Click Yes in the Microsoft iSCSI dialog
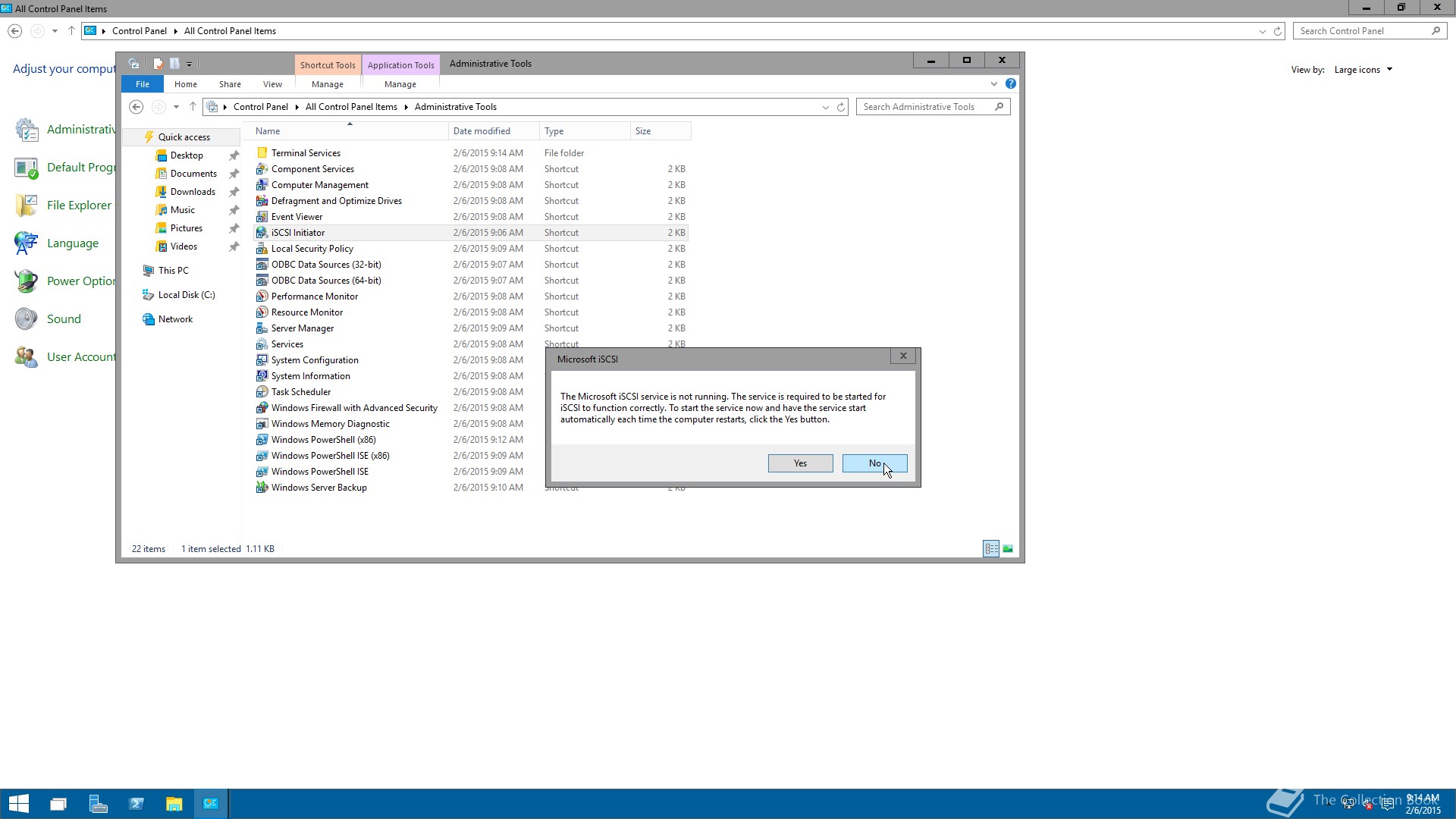The width and height of the screenshot is (1456, 819). click(x=800, y=463)
